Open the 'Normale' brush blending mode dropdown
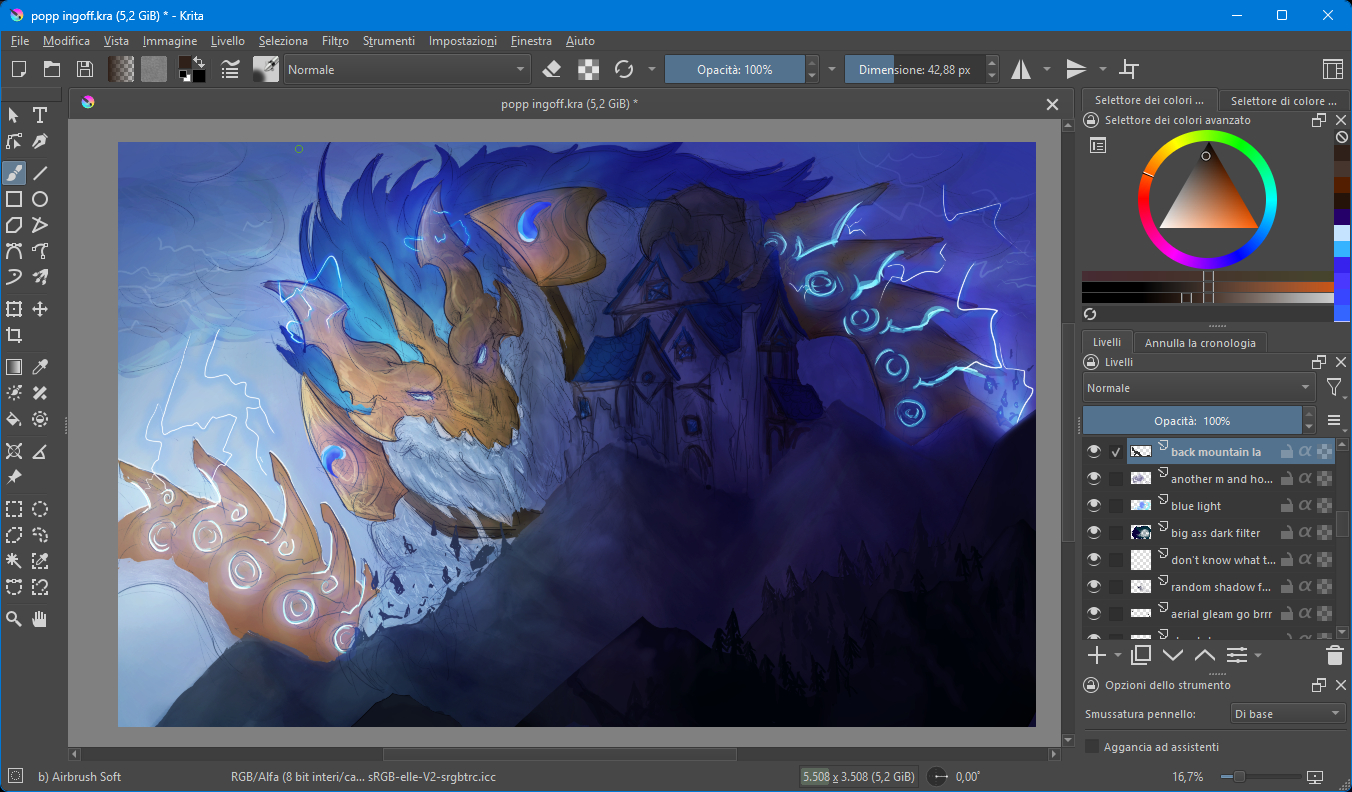This screenshot has width=1352, height=792. tap(407, 69)
